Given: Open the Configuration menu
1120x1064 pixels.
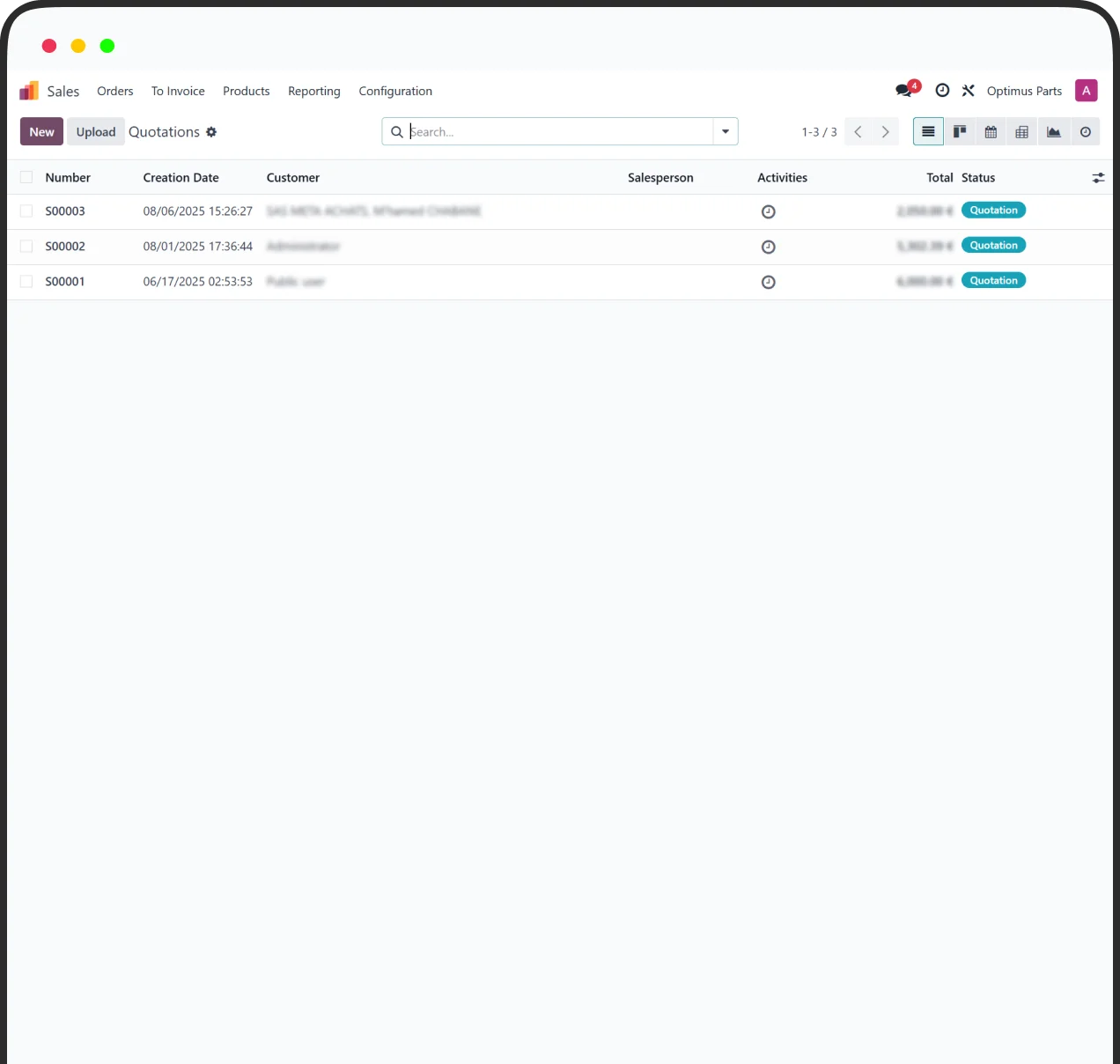Looking at the screenshot, I should 395,91.
